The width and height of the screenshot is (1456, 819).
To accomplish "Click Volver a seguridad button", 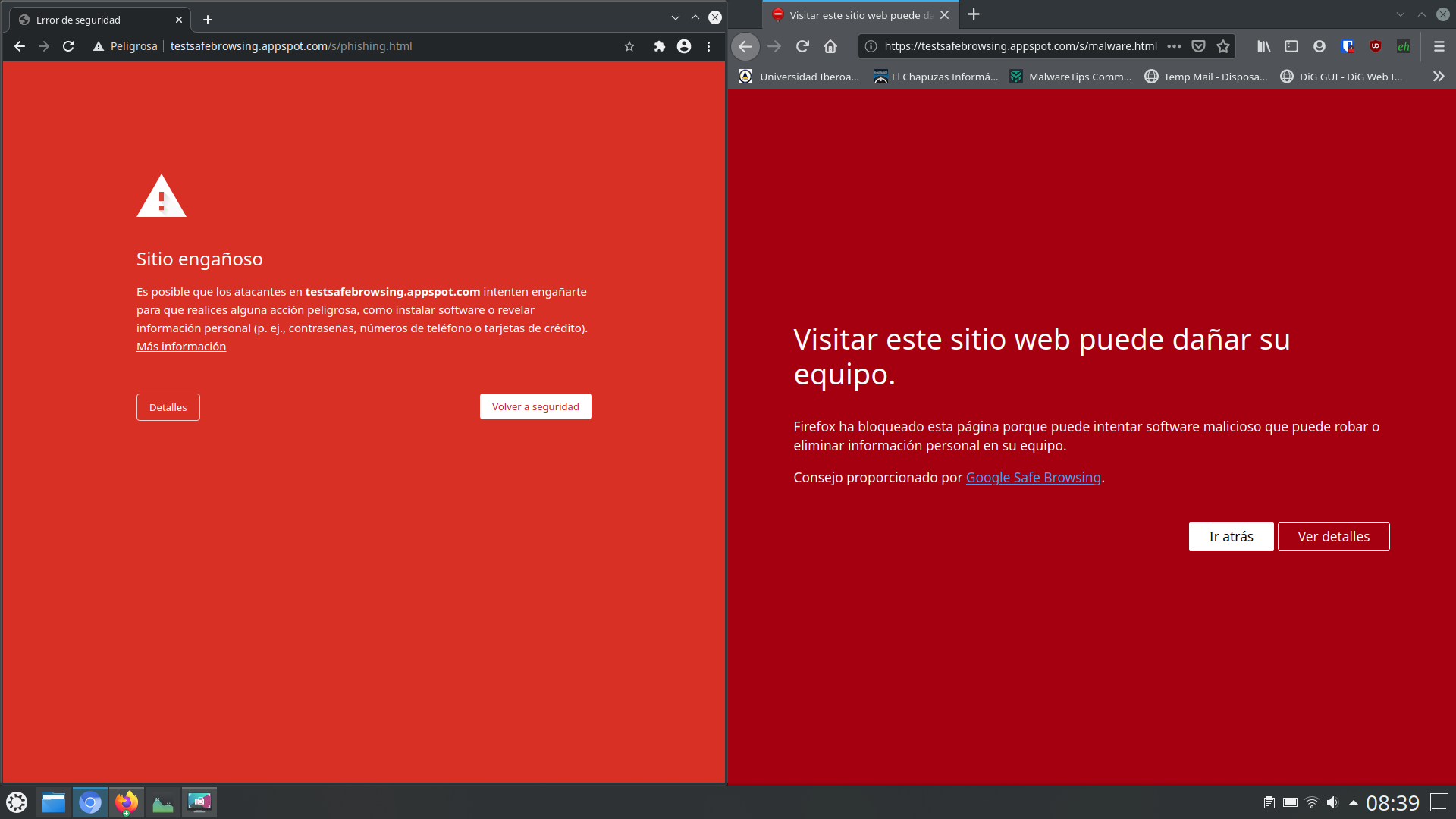I will coord(535,406).
